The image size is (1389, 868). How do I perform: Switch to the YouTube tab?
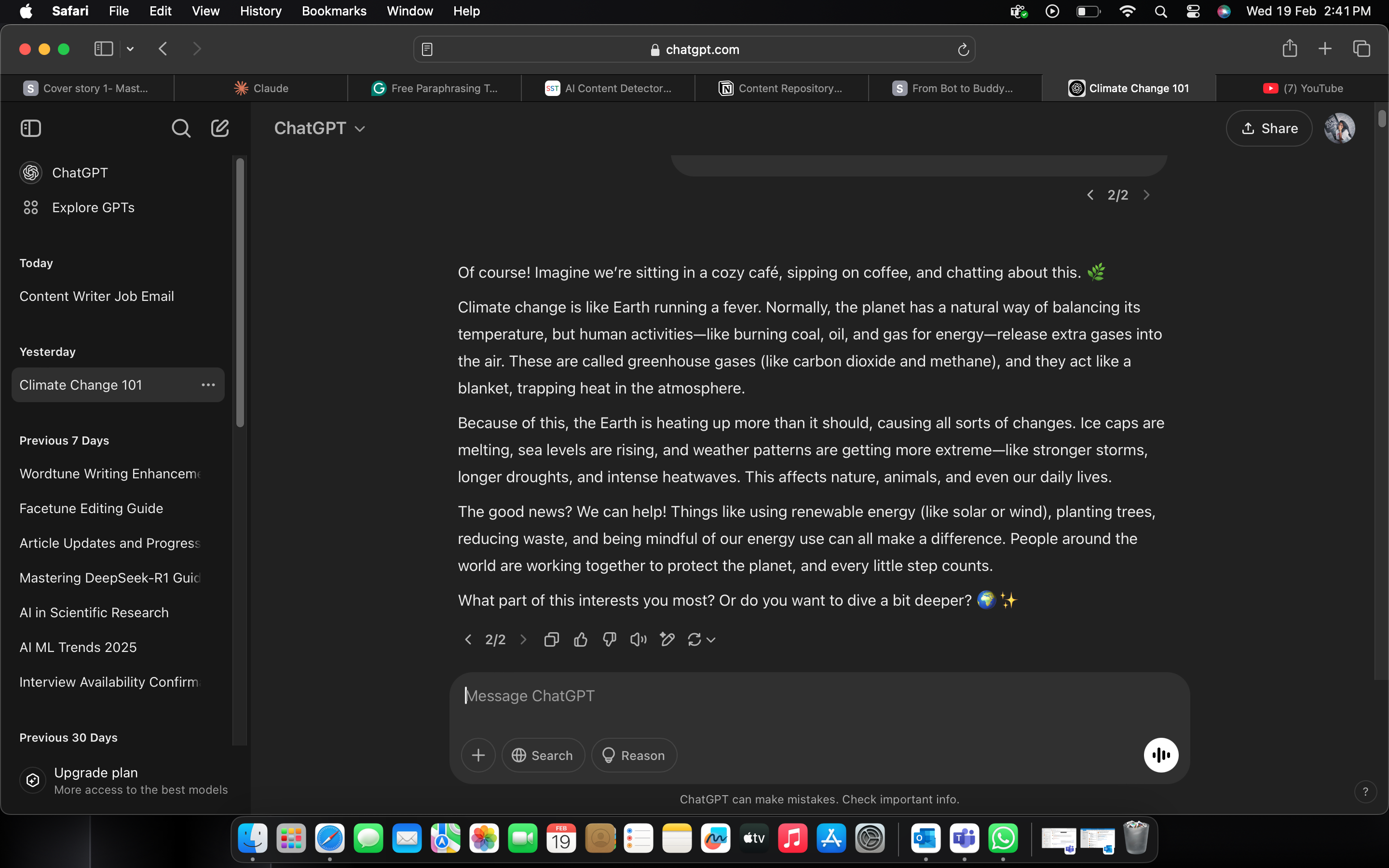[x=1302, y=88]
